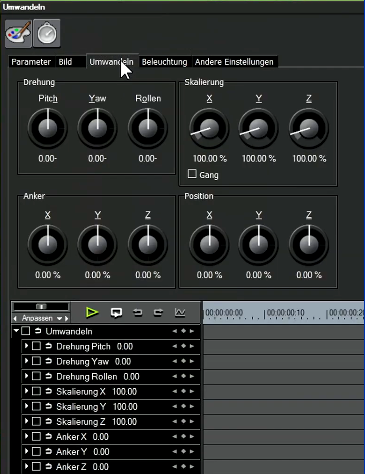Click the Position Y knob

pos(259,244)
